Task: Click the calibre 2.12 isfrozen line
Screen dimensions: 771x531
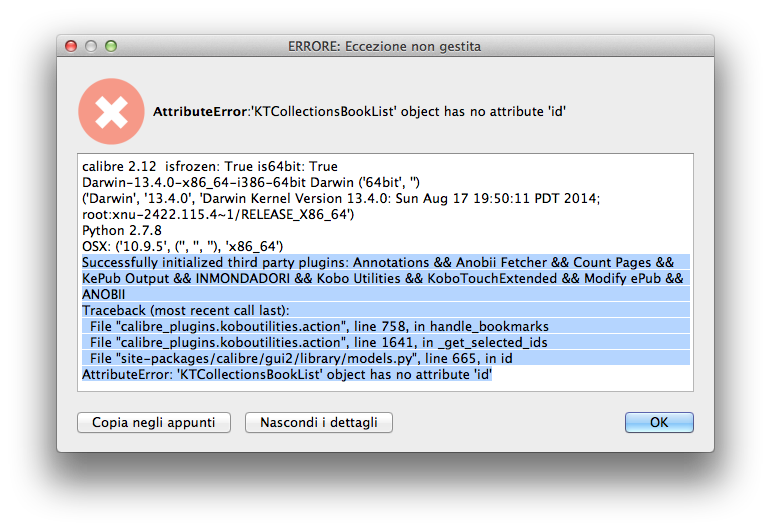Action: pyautogui.click(x=210, y=167)
